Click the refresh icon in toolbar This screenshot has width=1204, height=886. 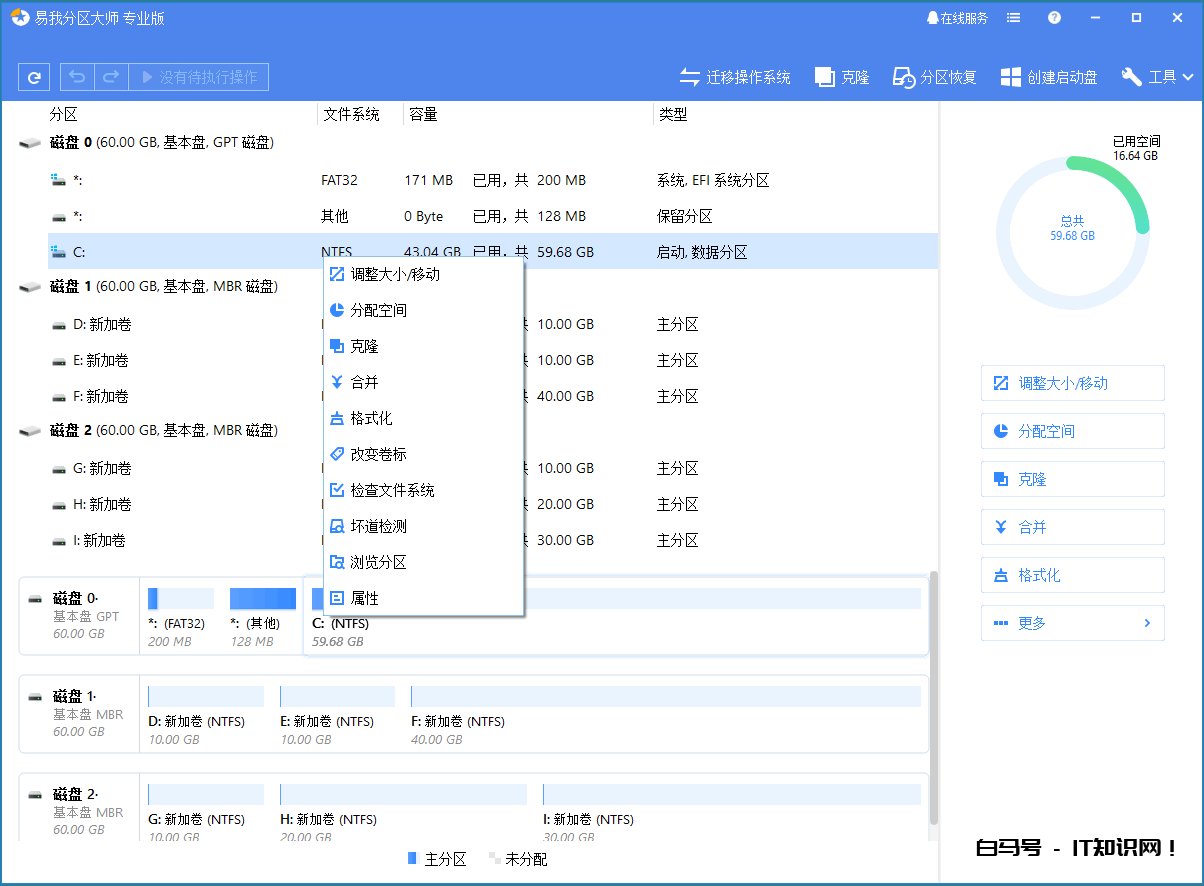tap(35, 77)
